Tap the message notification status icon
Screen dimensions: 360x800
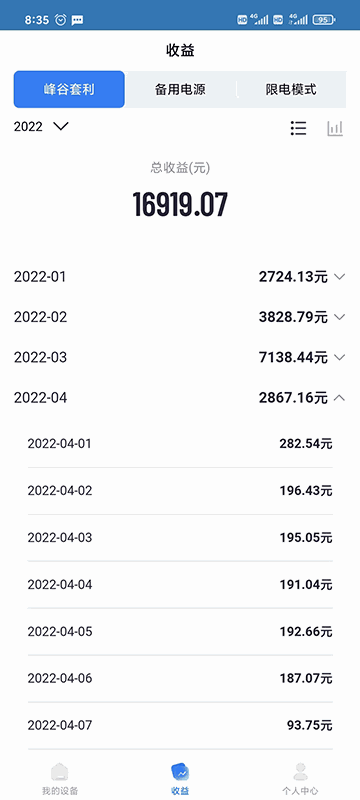(78, 20)
